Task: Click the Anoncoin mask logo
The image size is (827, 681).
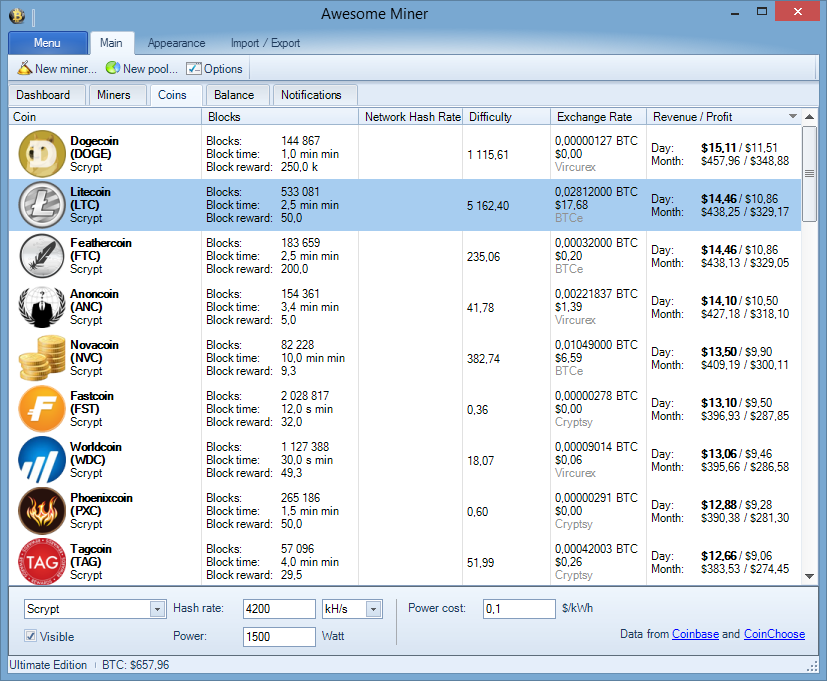Action: coord(42,306)
